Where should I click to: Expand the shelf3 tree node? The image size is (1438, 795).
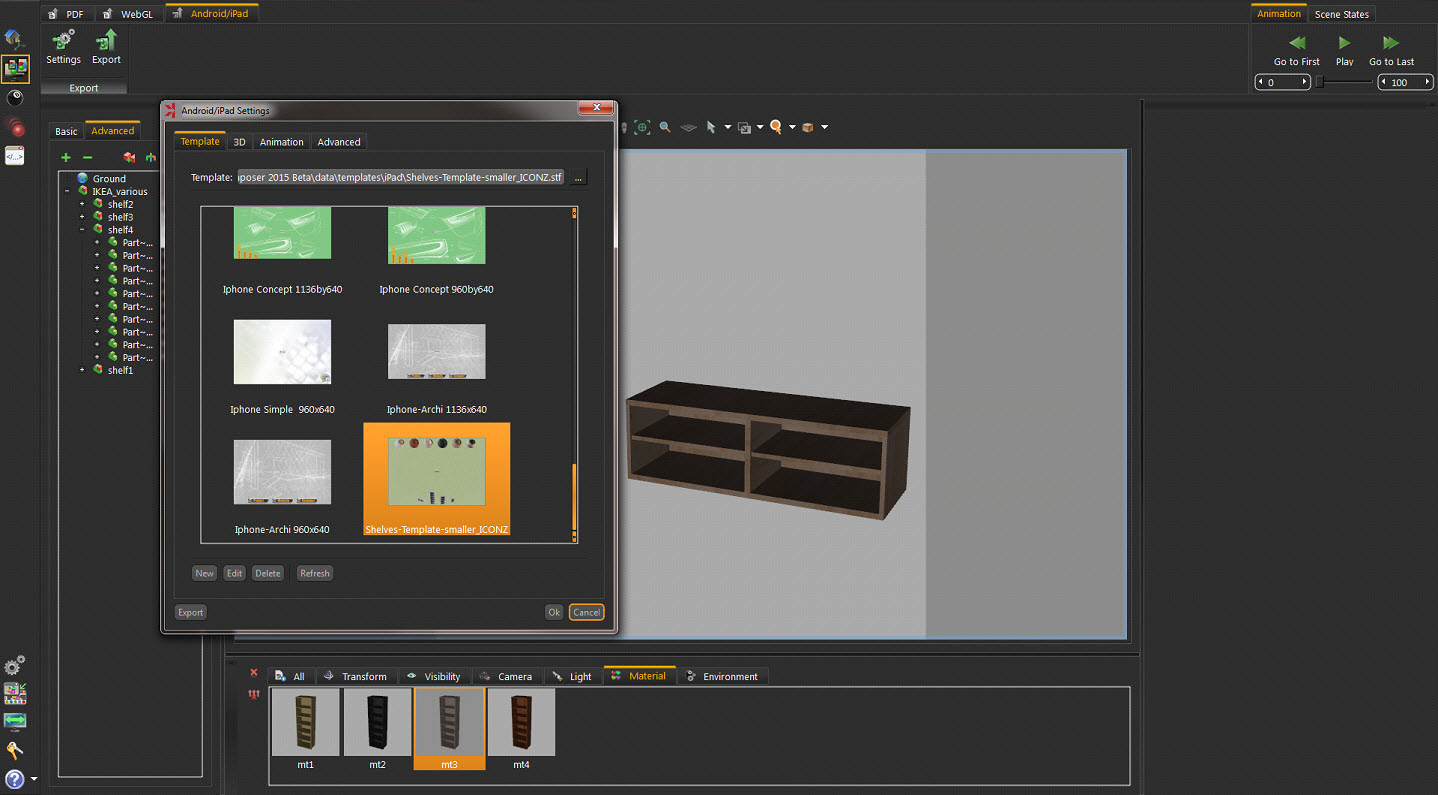[x=82, y=217]
